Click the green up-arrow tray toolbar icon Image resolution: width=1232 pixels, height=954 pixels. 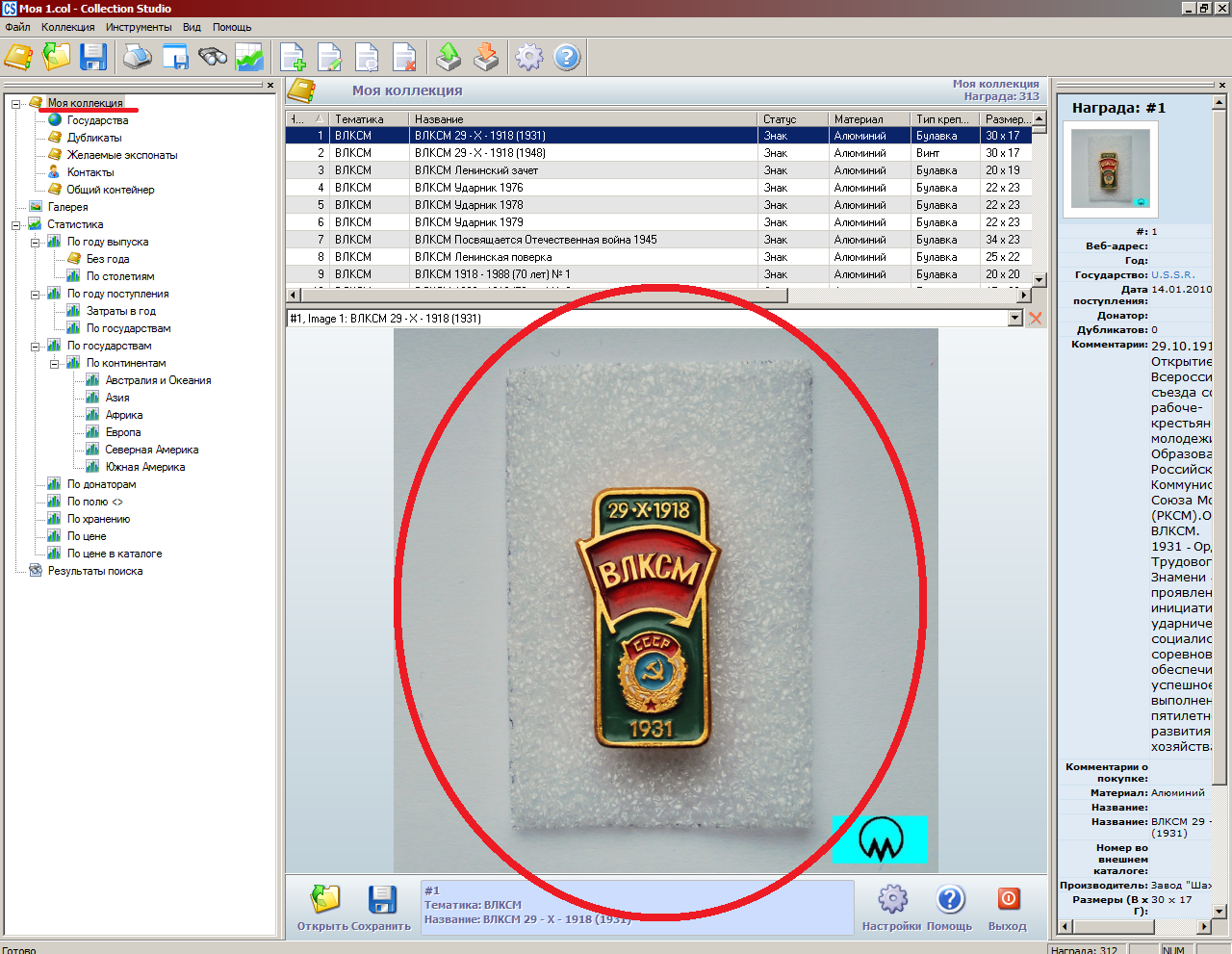(x=449, y=57)
